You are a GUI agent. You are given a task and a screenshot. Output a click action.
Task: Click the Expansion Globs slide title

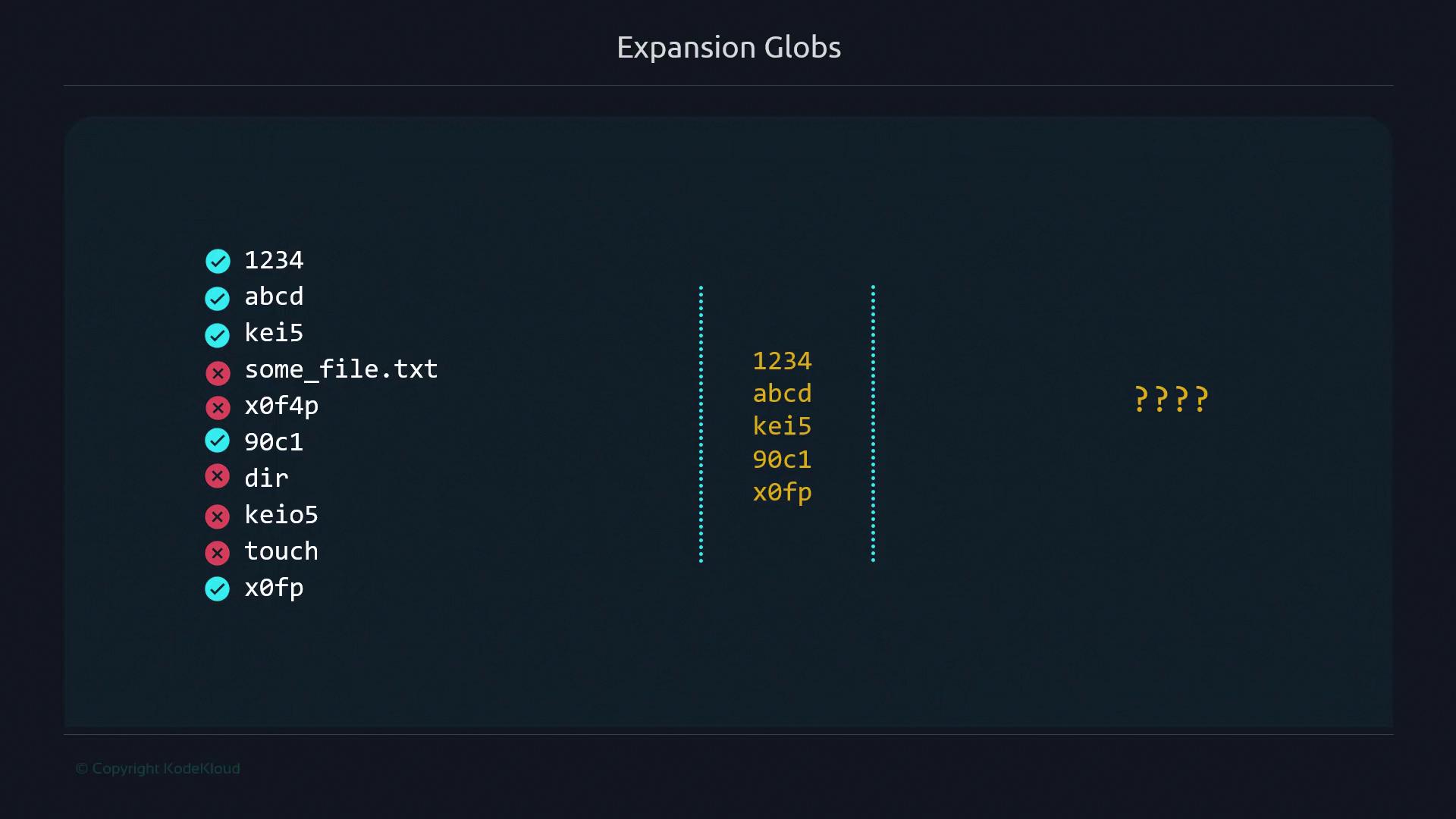click(x=728, y=48)
